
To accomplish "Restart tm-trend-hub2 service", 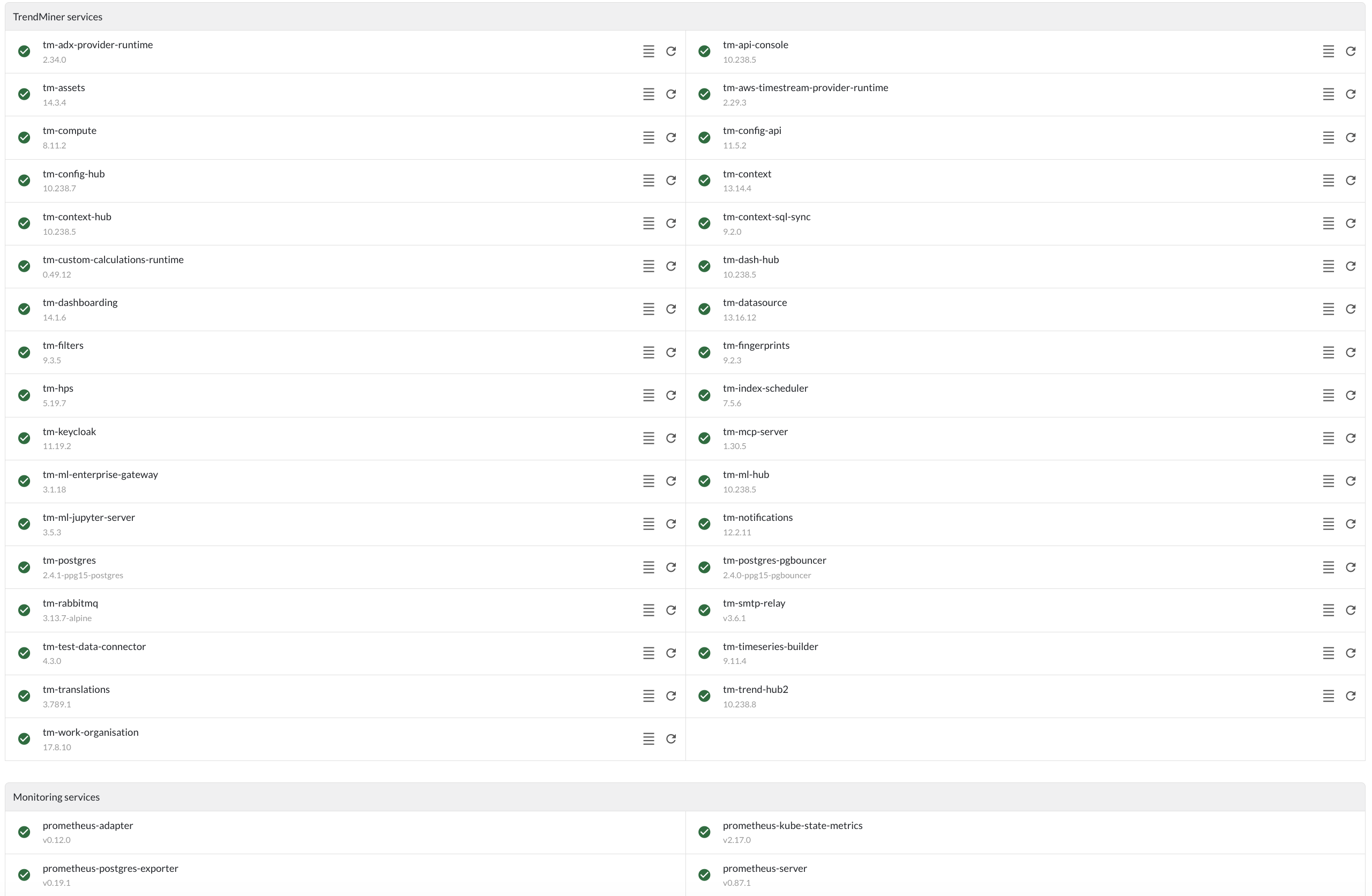I will tap(1351, 696).
